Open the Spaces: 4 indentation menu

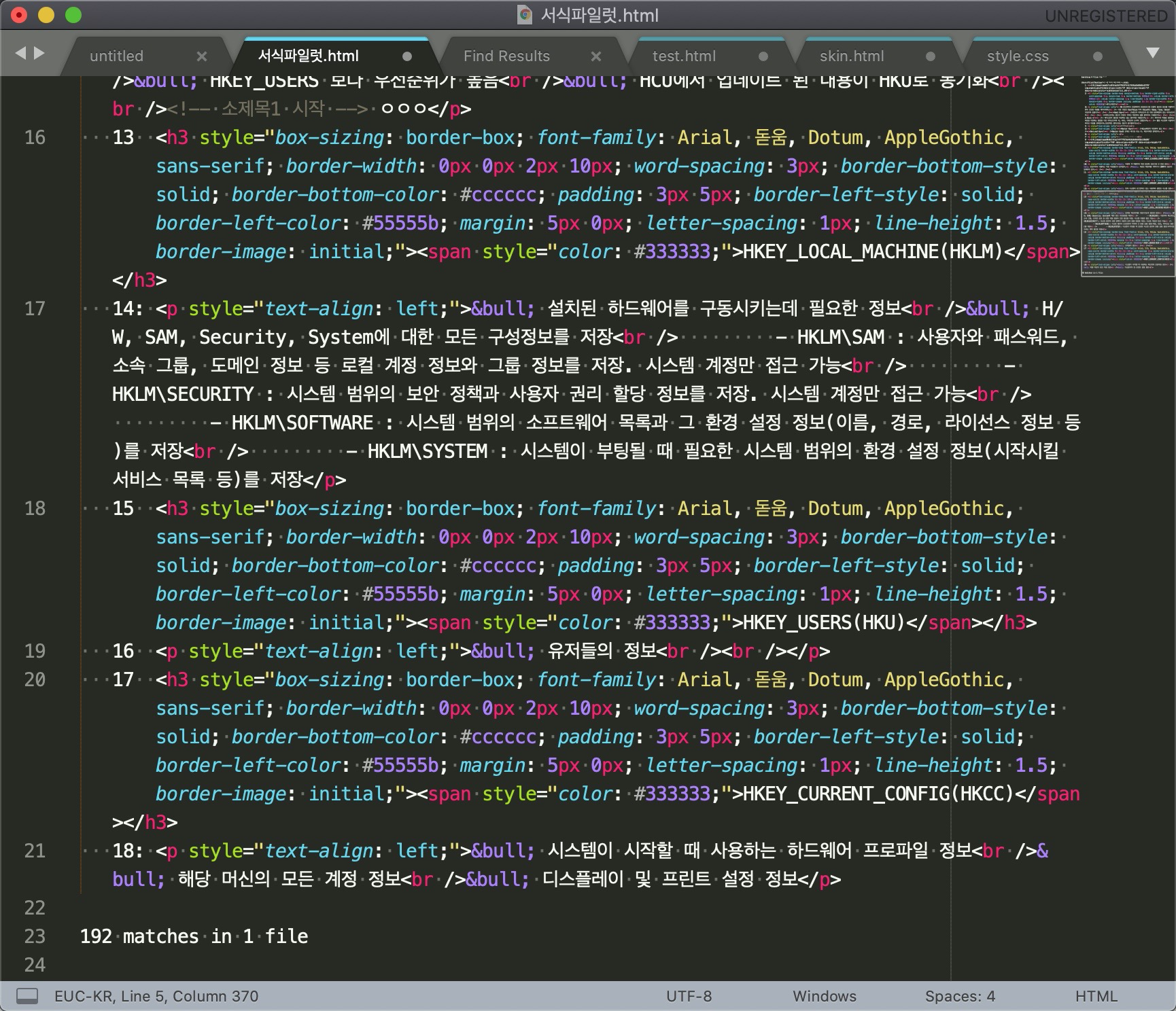coord(960,996)
